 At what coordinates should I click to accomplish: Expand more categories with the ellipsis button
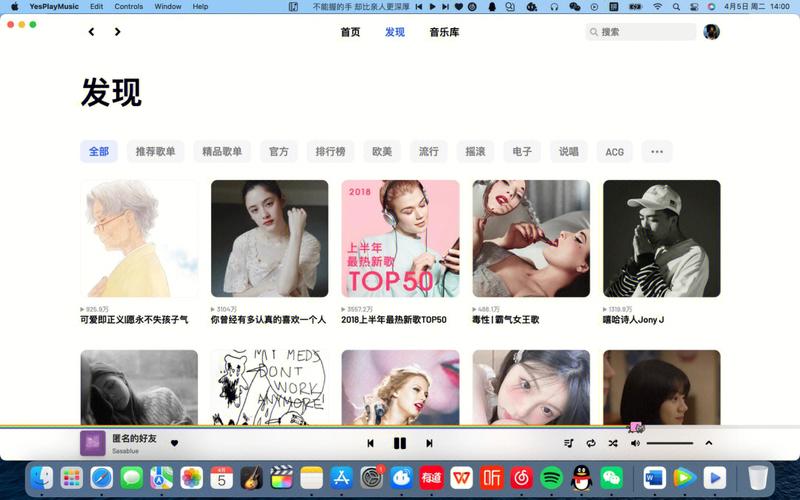(x=657, y=152)
